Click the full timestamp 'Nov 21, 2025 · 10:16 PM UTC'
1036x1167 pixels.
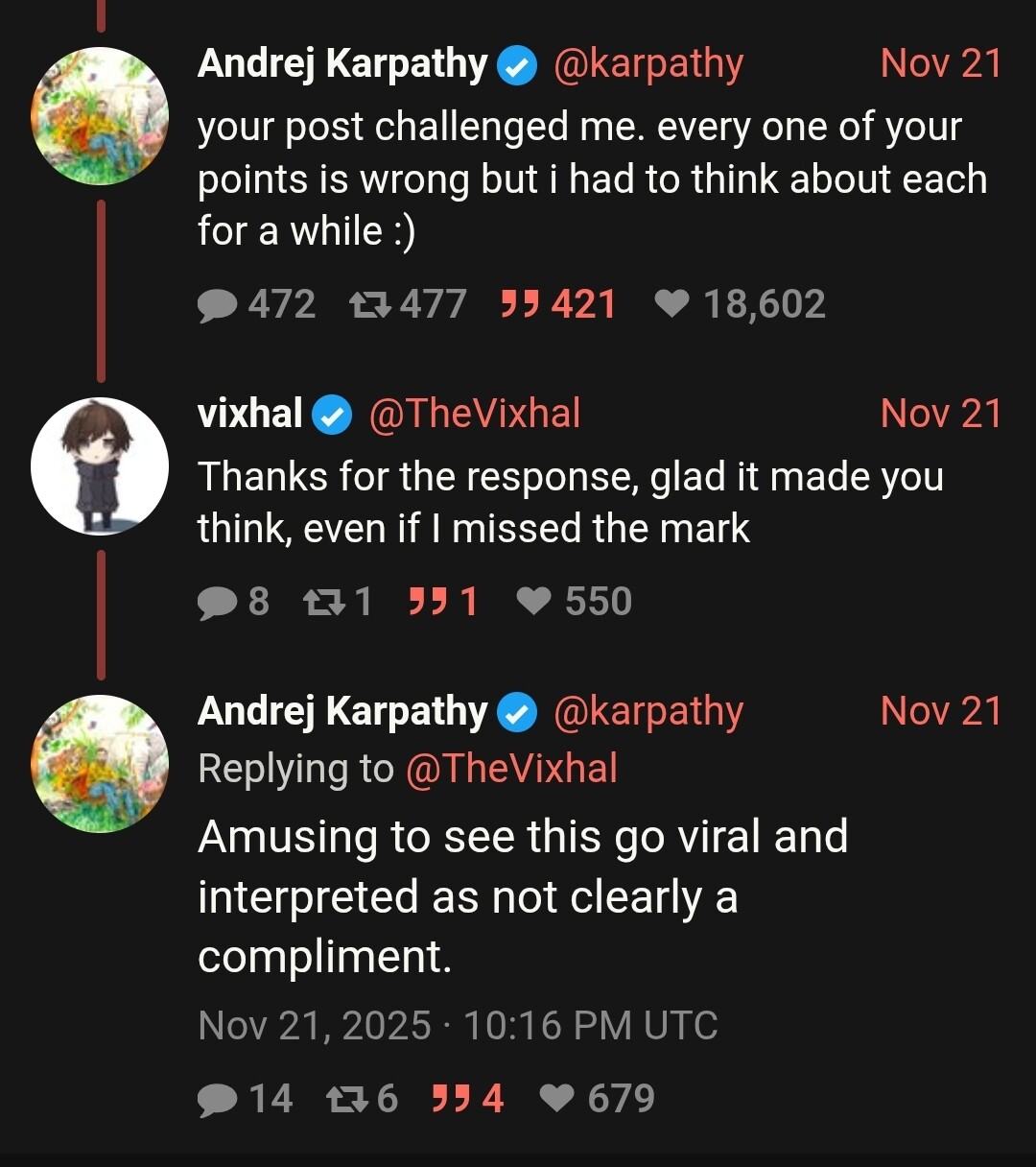pos(458,1026)
